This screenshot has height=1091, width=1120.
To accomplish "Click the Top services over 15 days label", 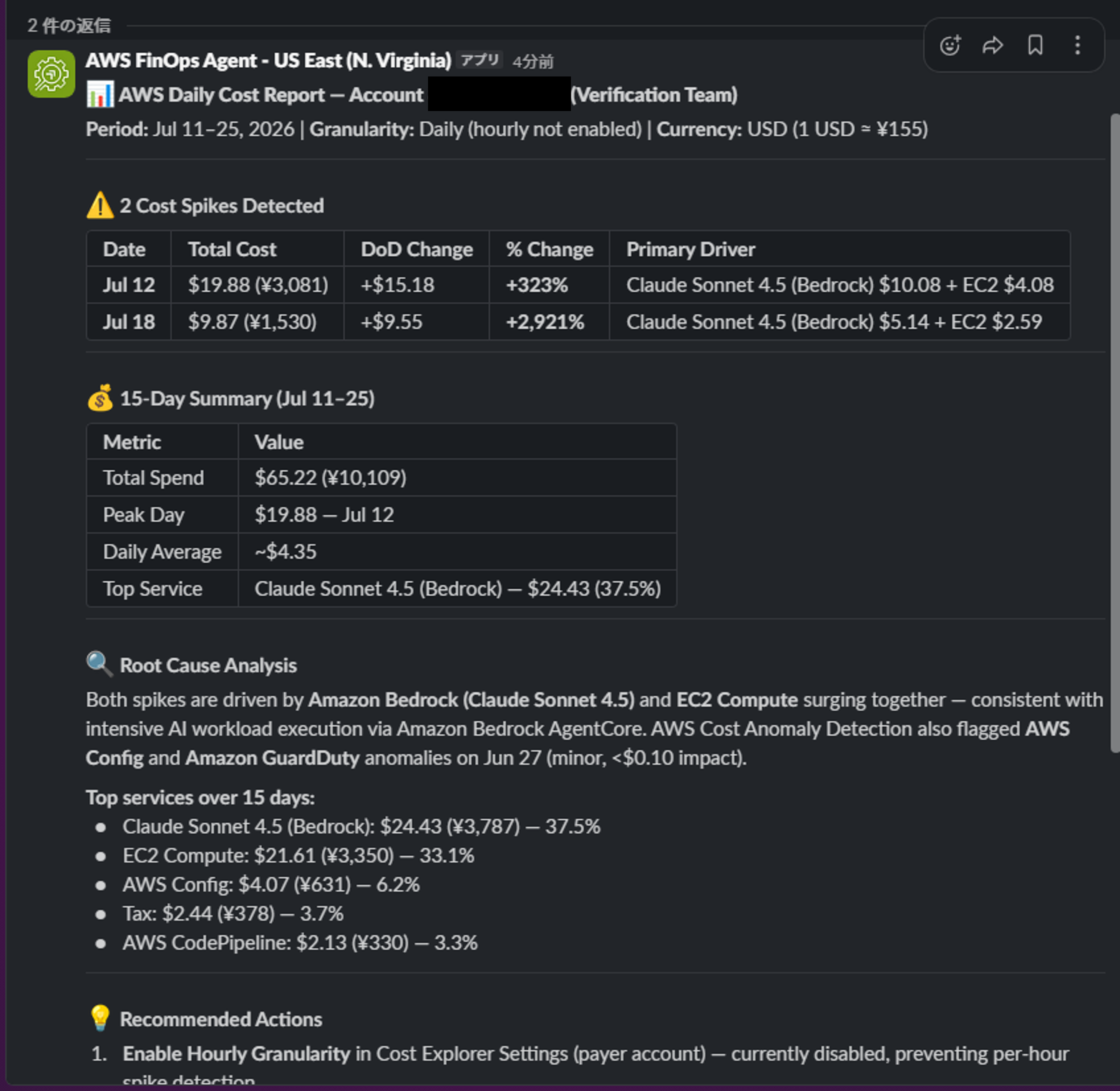I will (200, 798).
